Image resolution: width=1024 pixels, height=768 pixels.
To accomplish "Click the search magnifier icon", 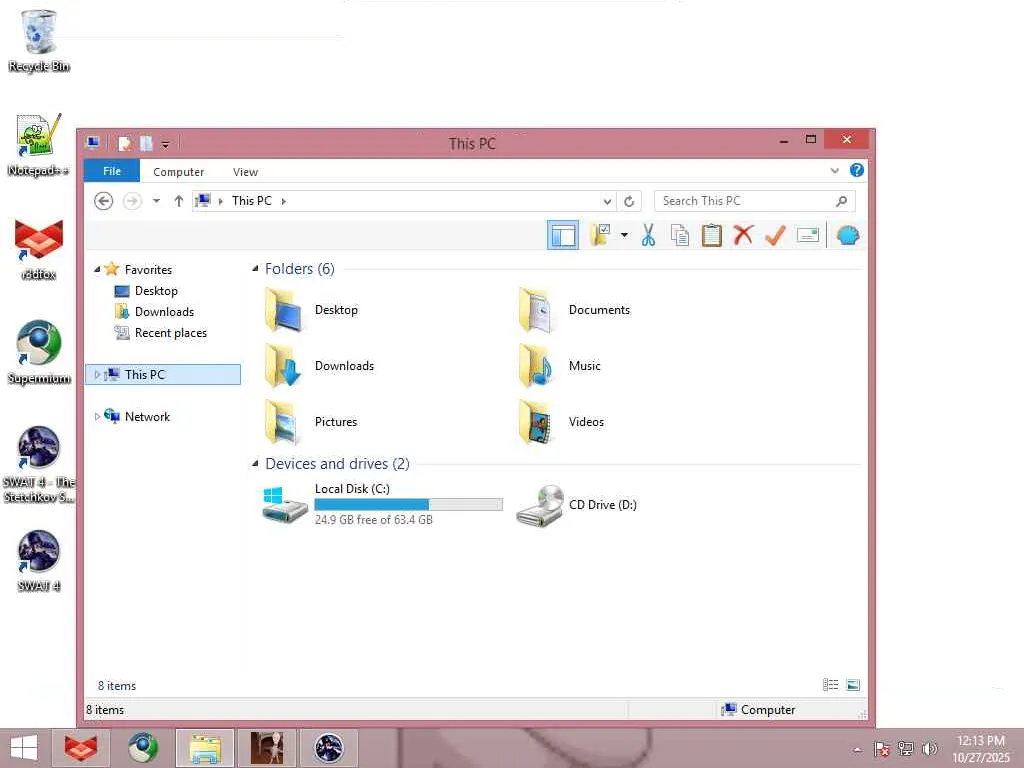I will tap(842, 201).
